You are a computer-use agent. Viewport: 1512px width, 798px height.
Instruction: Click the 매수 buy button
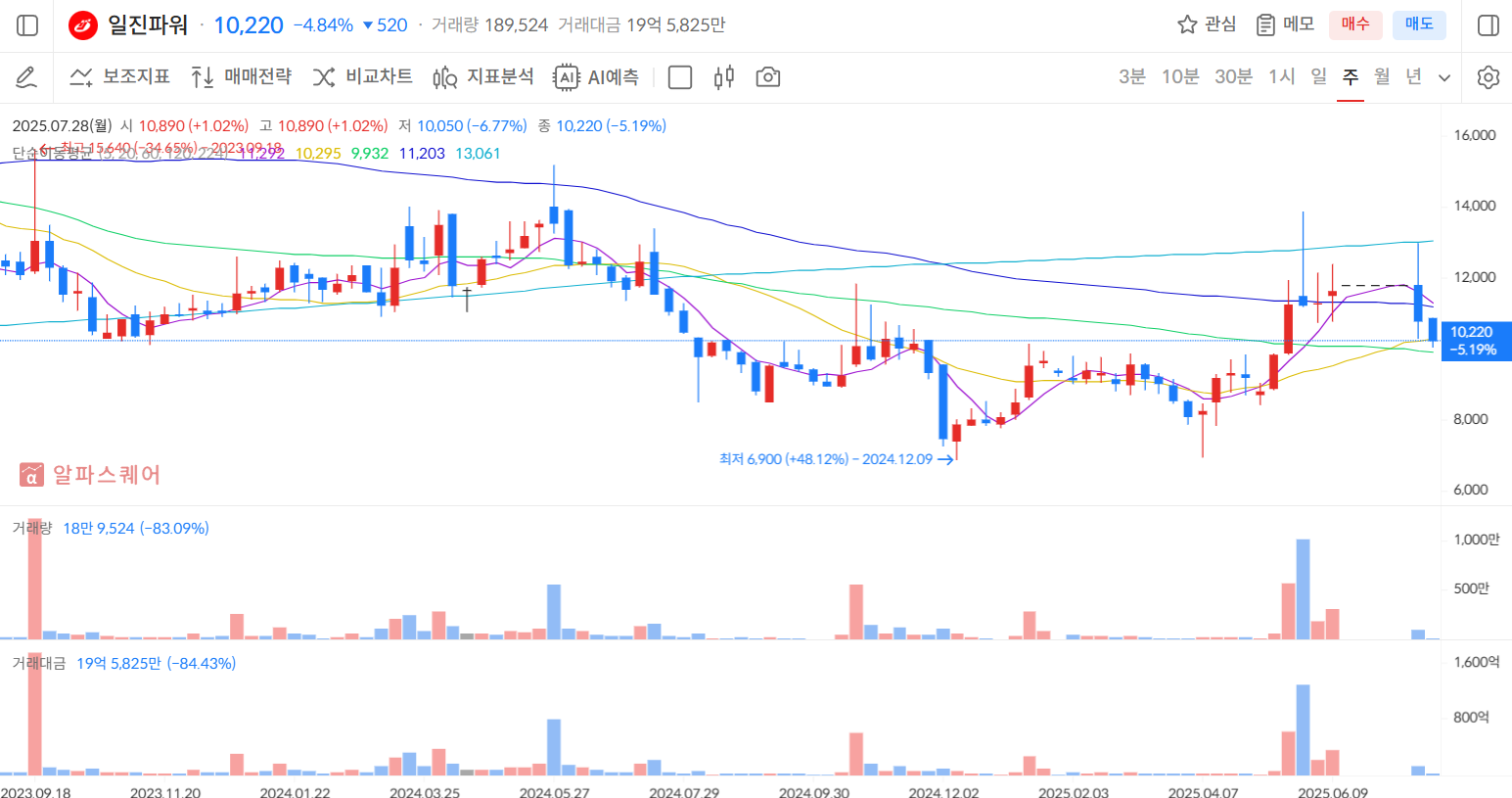[1355, 24]
